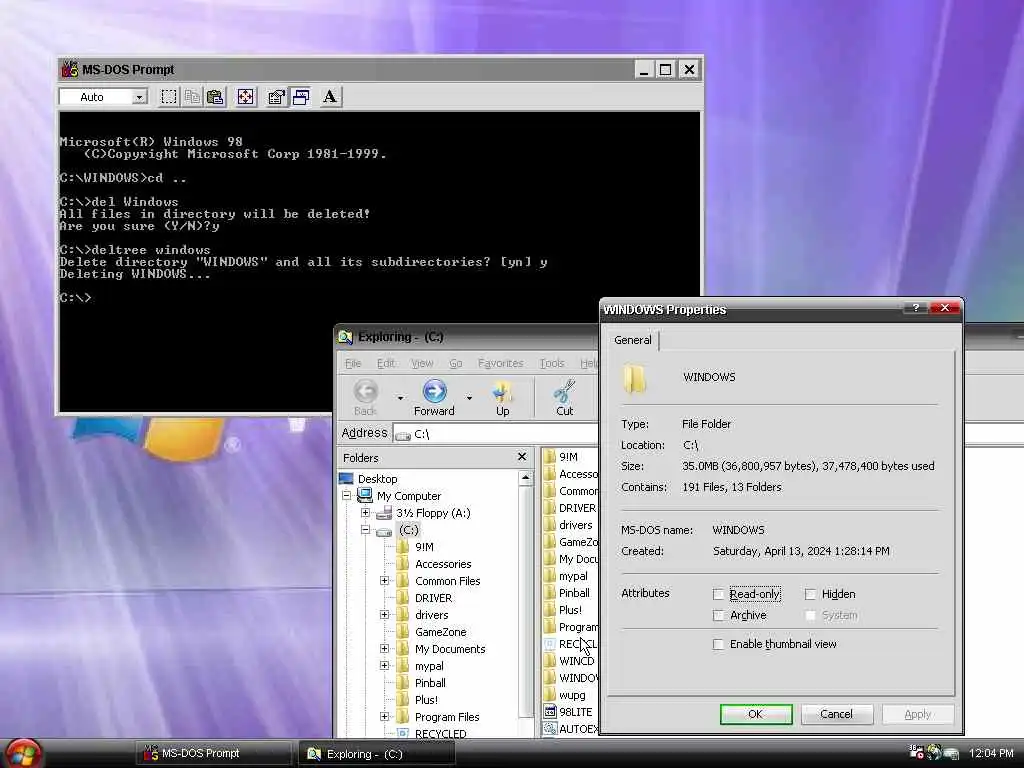Image resolution: width=1024 pixels, height=768 pixels.
Task: Toggle the Background icon in MS-DOS Prompt toolbar
Action: 300,97
